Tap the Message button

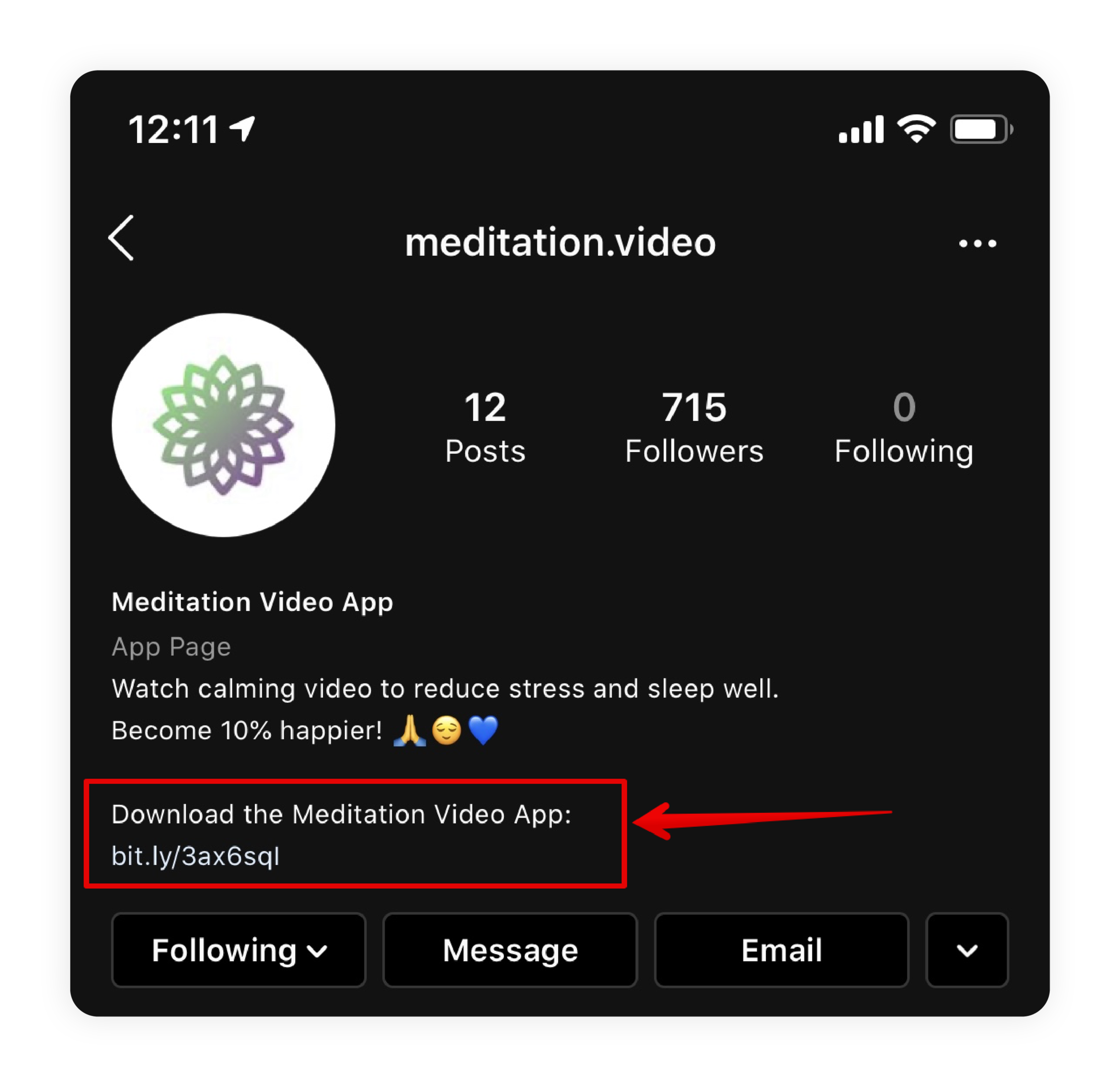pyautogui.click(x=510, y=950)
